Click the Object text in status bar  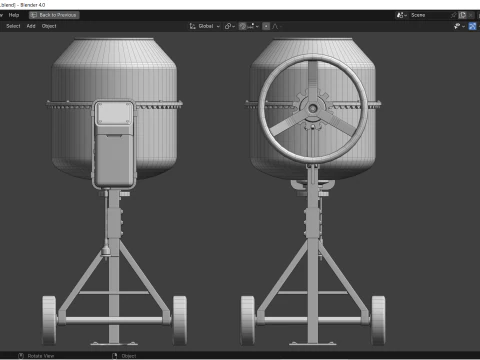129,356
